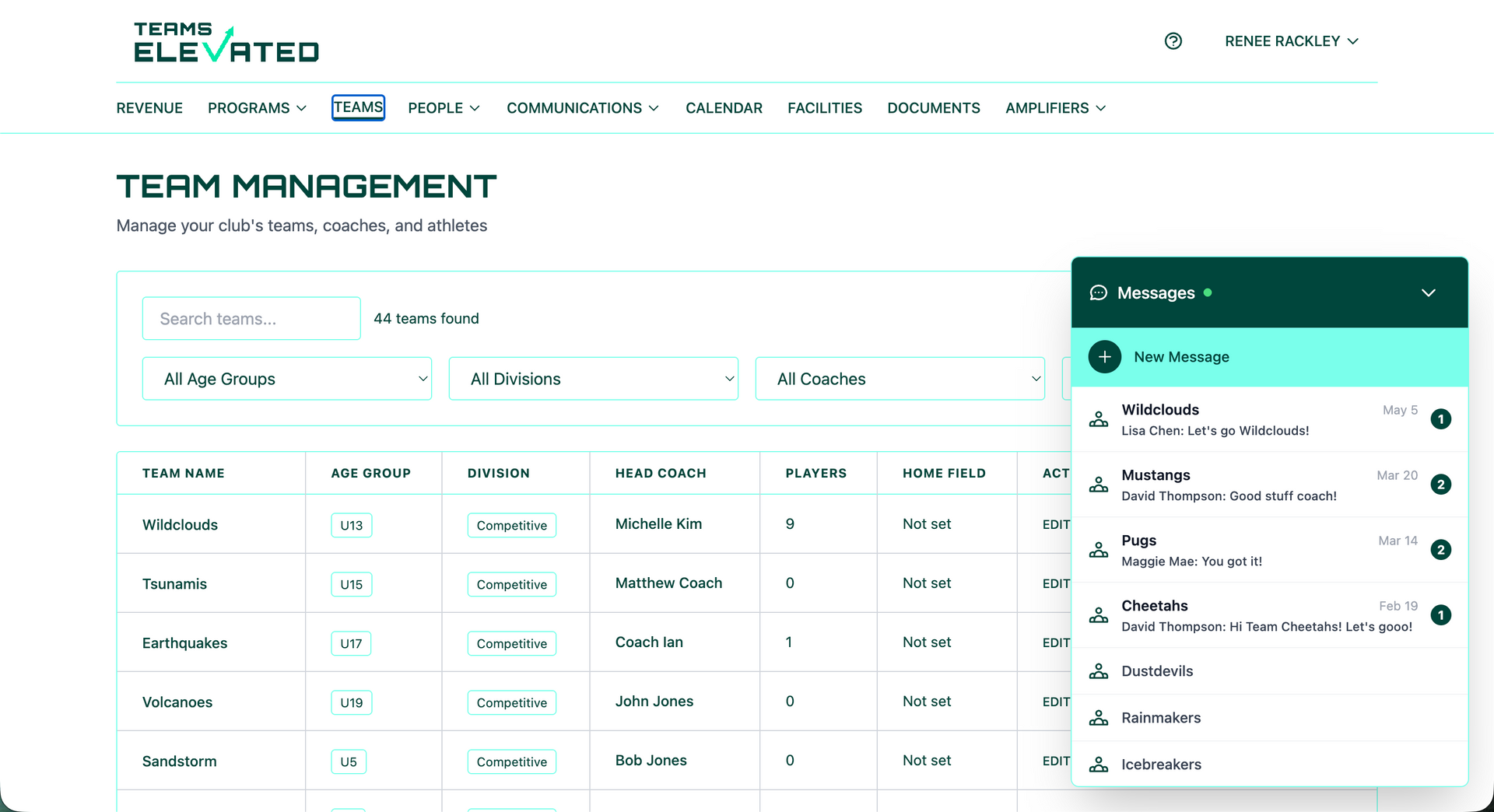Screen dimensions: 1494x812
Task: Expand the People menu
Action: (444, 108)
